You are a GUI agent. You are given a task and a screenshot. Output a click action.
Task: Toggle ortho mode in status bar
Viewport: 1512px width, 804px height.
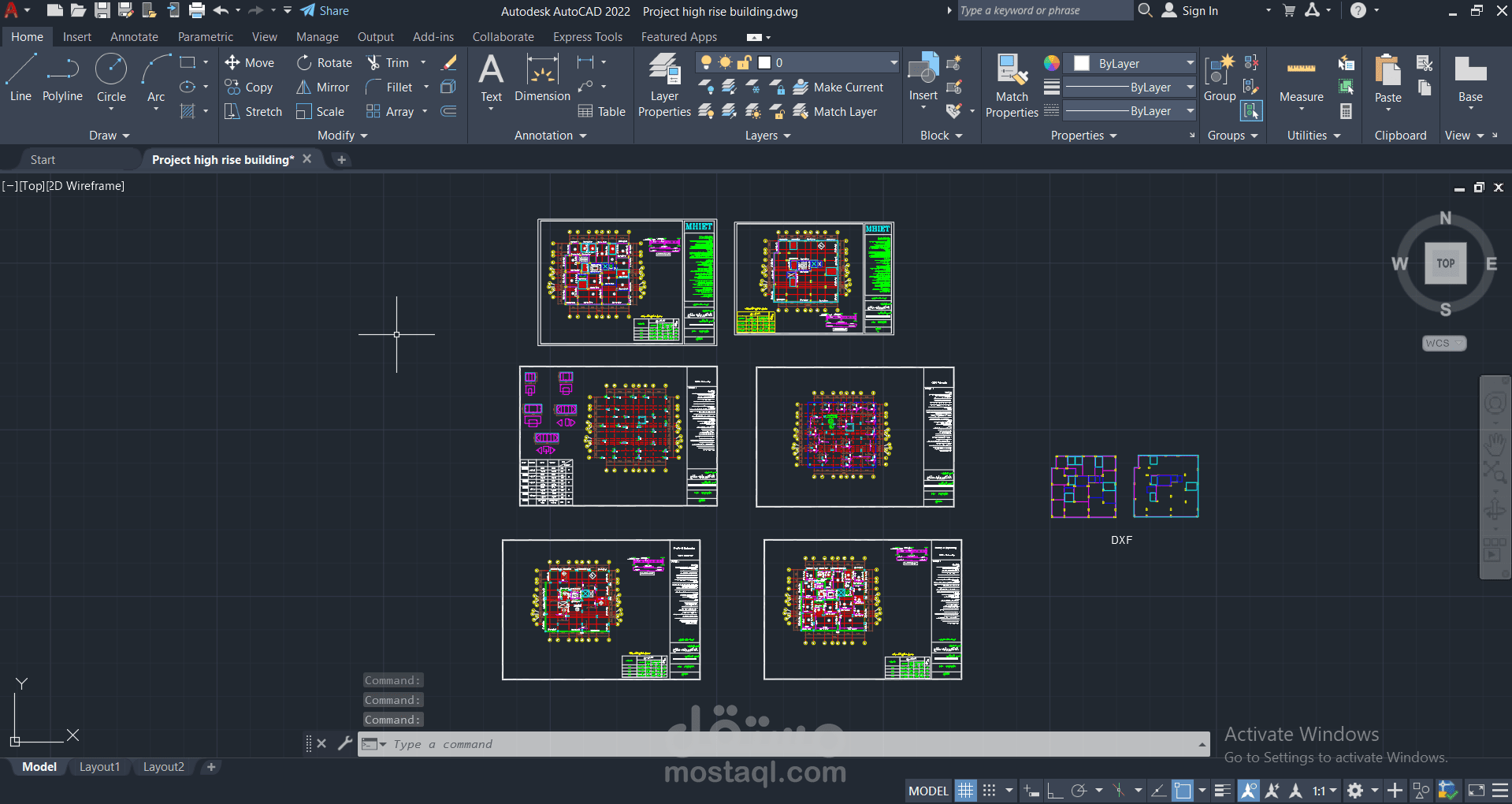point(1055,790)
